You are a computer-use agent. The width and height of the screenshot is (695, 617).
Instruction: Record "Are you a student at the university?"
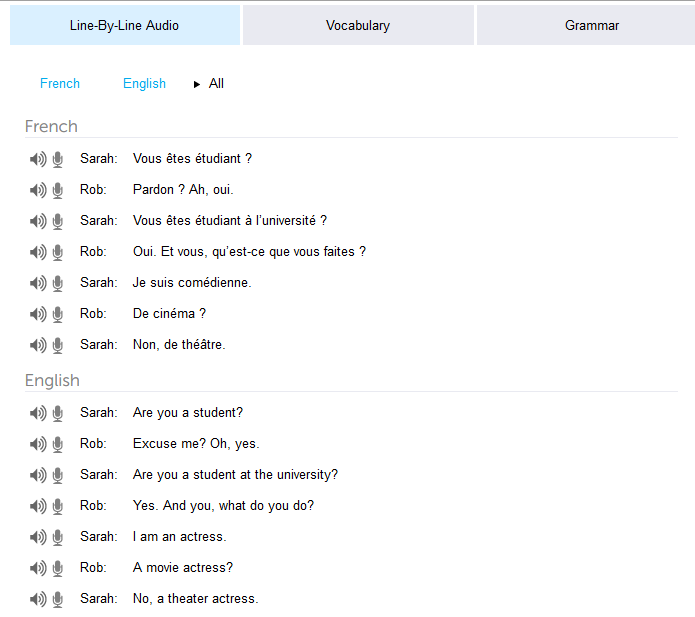[58, 475]
